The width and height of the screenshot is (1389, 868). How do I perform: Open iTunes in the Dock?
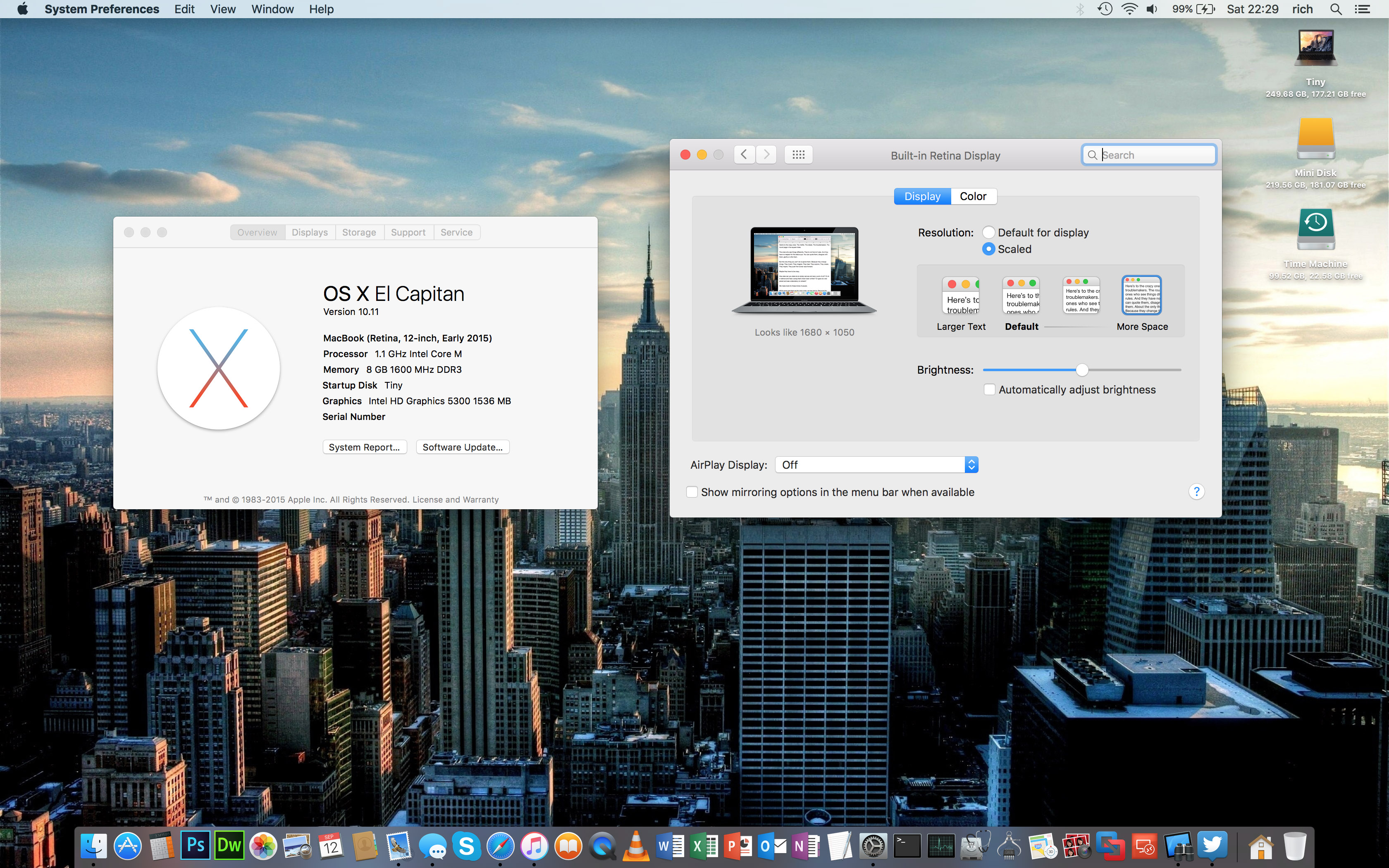[535, 846]
